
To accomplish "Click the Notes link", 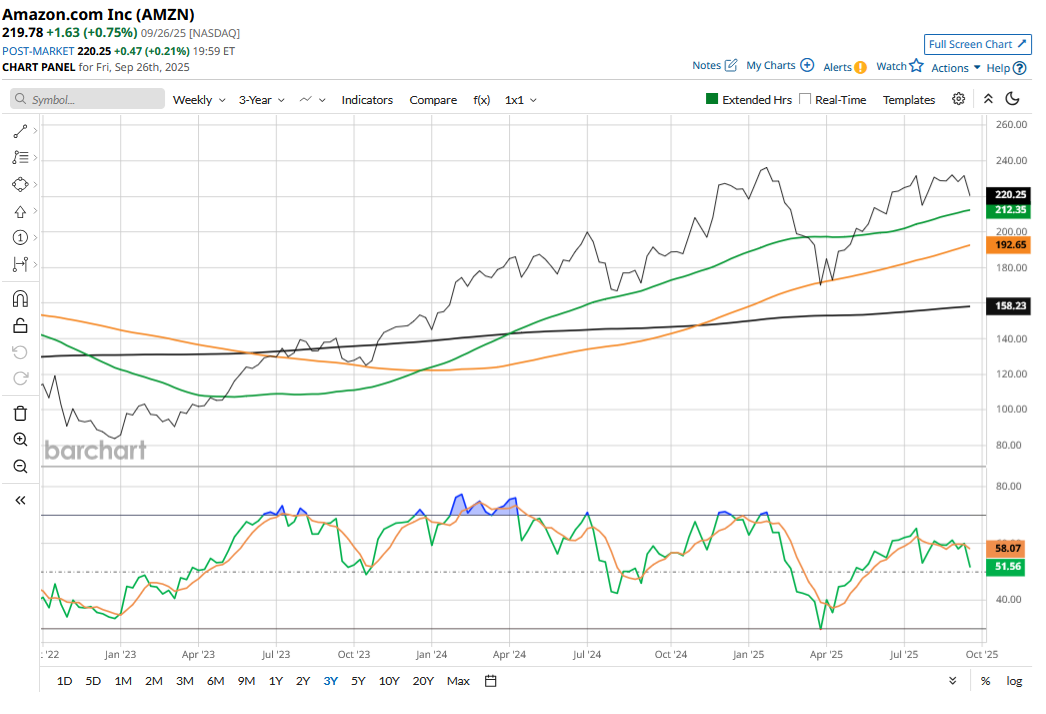I will tap(706, 65).
